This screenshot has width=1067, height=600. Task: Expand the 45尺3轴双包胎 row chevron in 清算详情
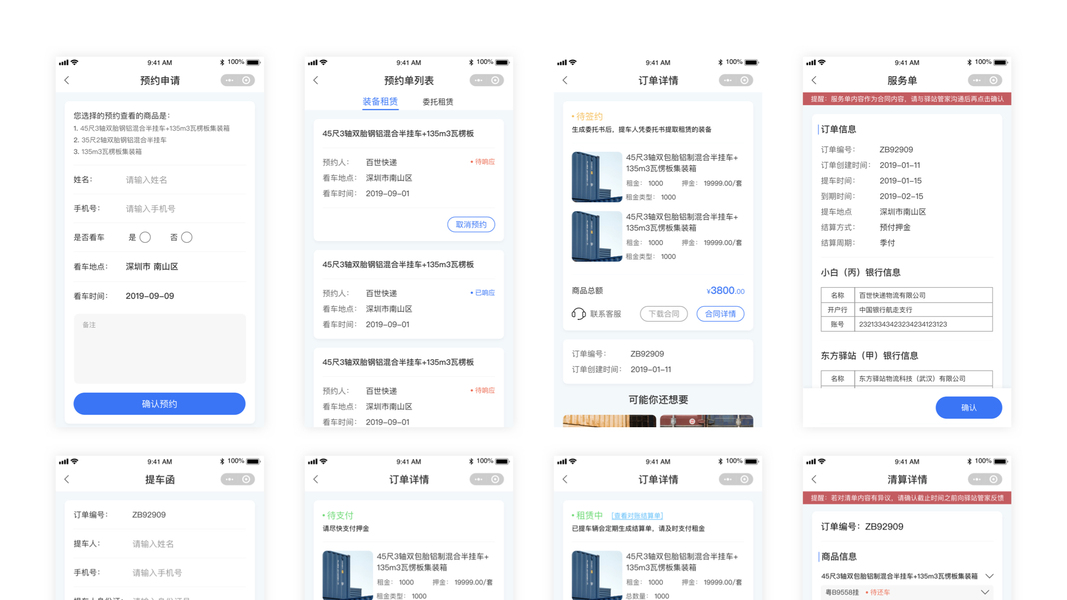[x=989, y=576]
